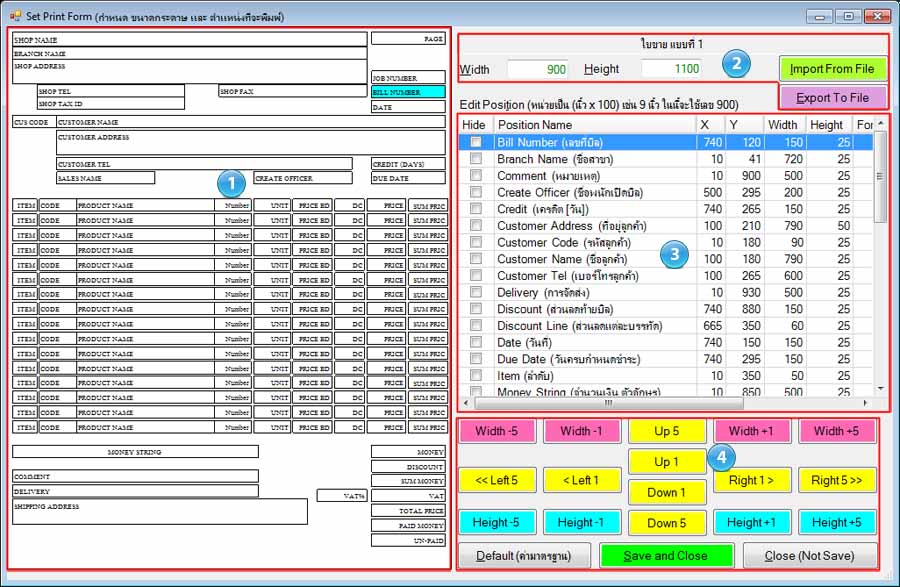Viewport: 900px width, 587px height.
Task: Select the UN-PAID box in the preview
Action: (408, 540)
